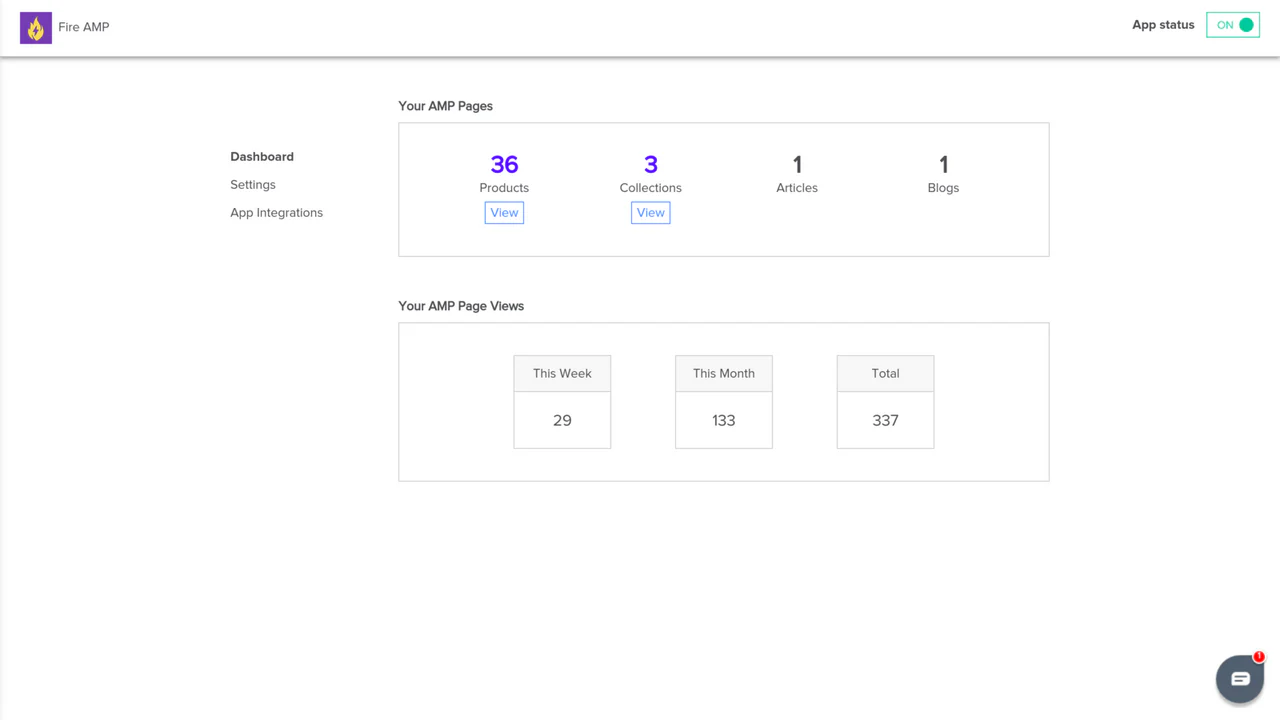
Task: Go to the Settings page
Action: click(x=253, y=185)
